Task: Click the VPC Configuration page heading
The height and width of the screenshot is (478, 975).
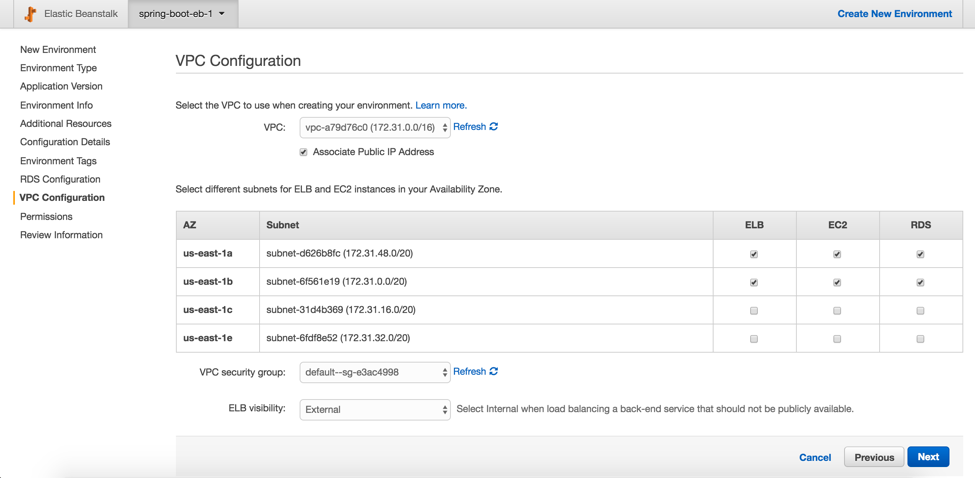Action: coord(238,61)
